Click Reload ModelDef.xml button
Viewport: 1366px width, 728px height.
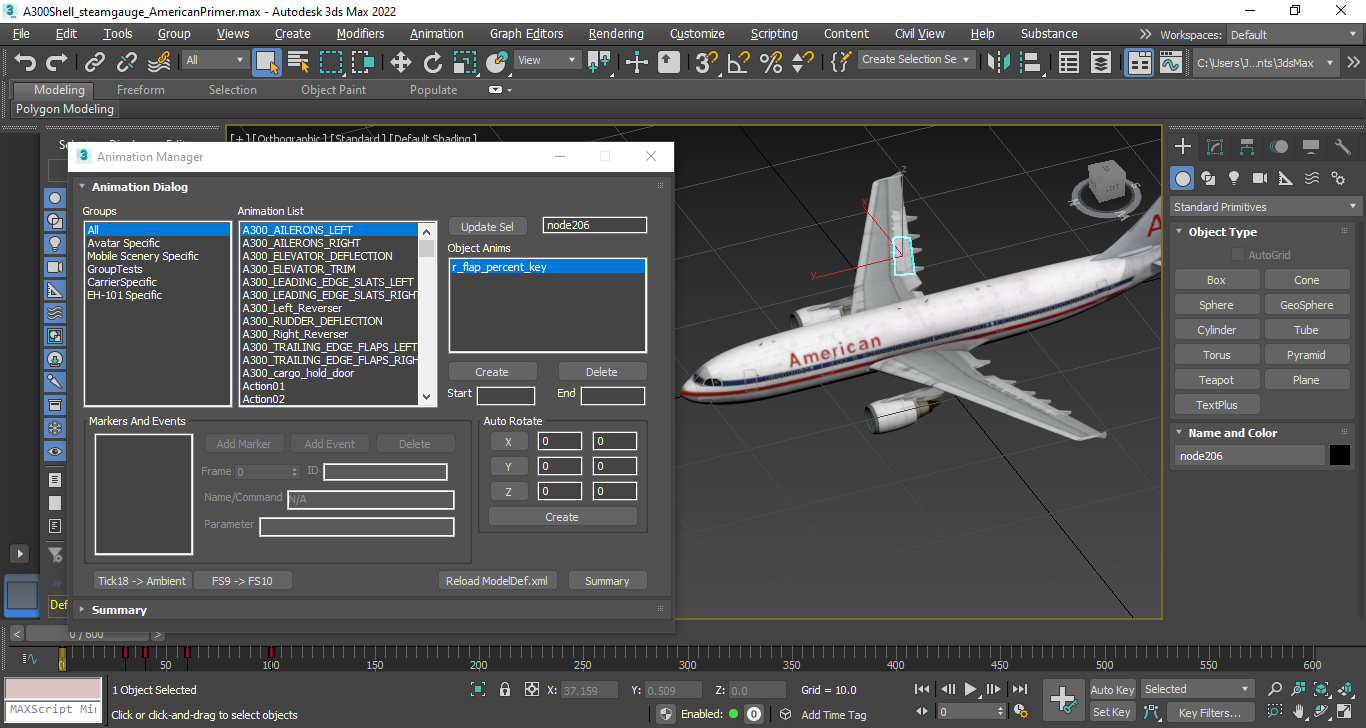(497, 581)
